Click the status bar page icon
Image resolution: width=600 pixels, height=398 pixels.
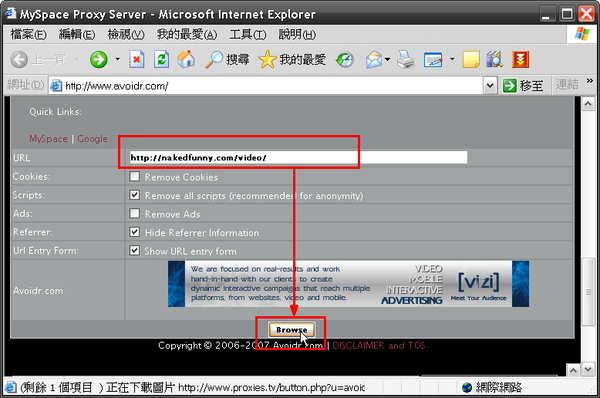click(11, 388)
